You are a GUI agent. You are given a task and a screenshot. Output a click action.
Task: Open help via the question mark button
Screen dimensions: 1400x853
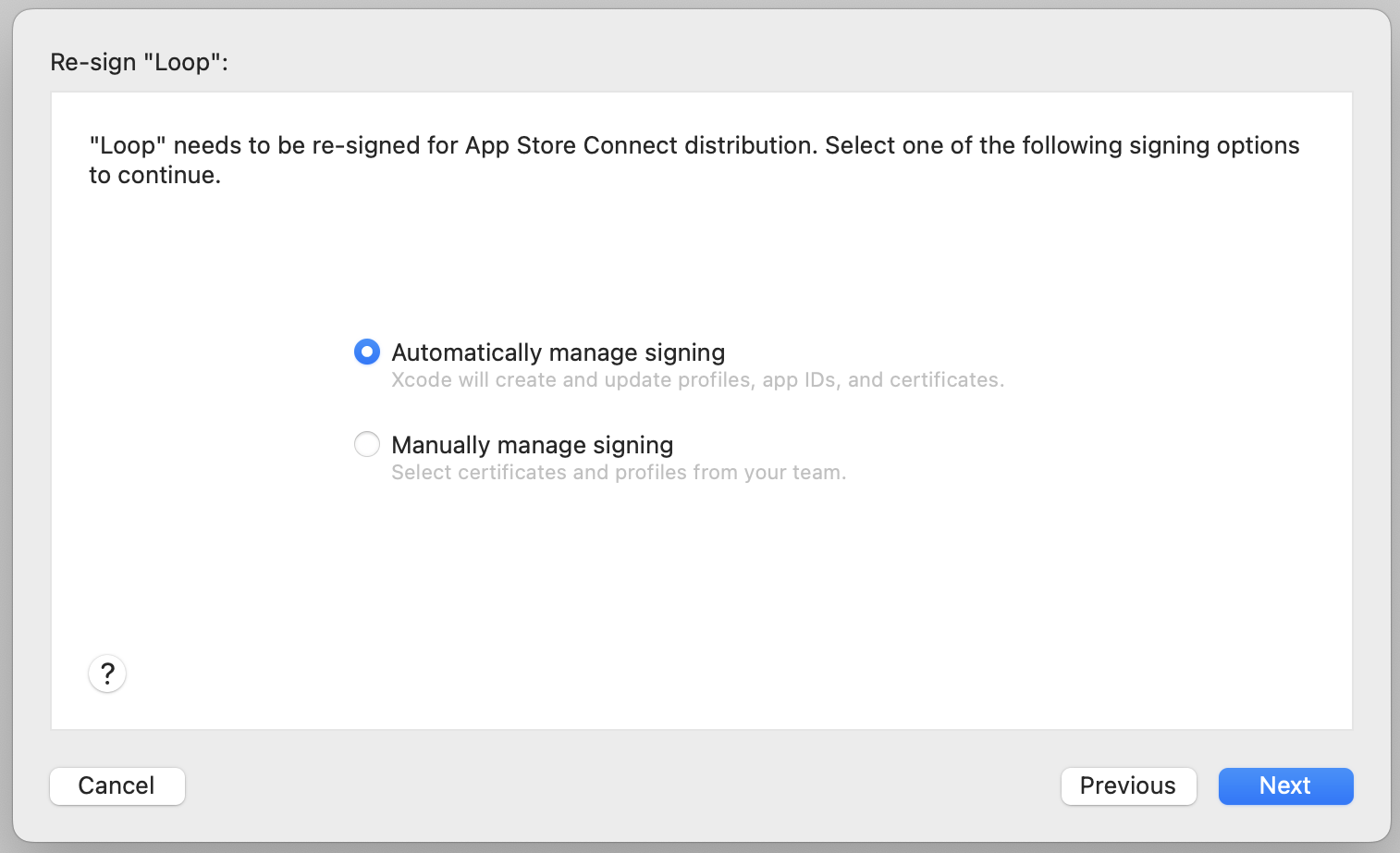pyautogui.click(x=107, y=674)
